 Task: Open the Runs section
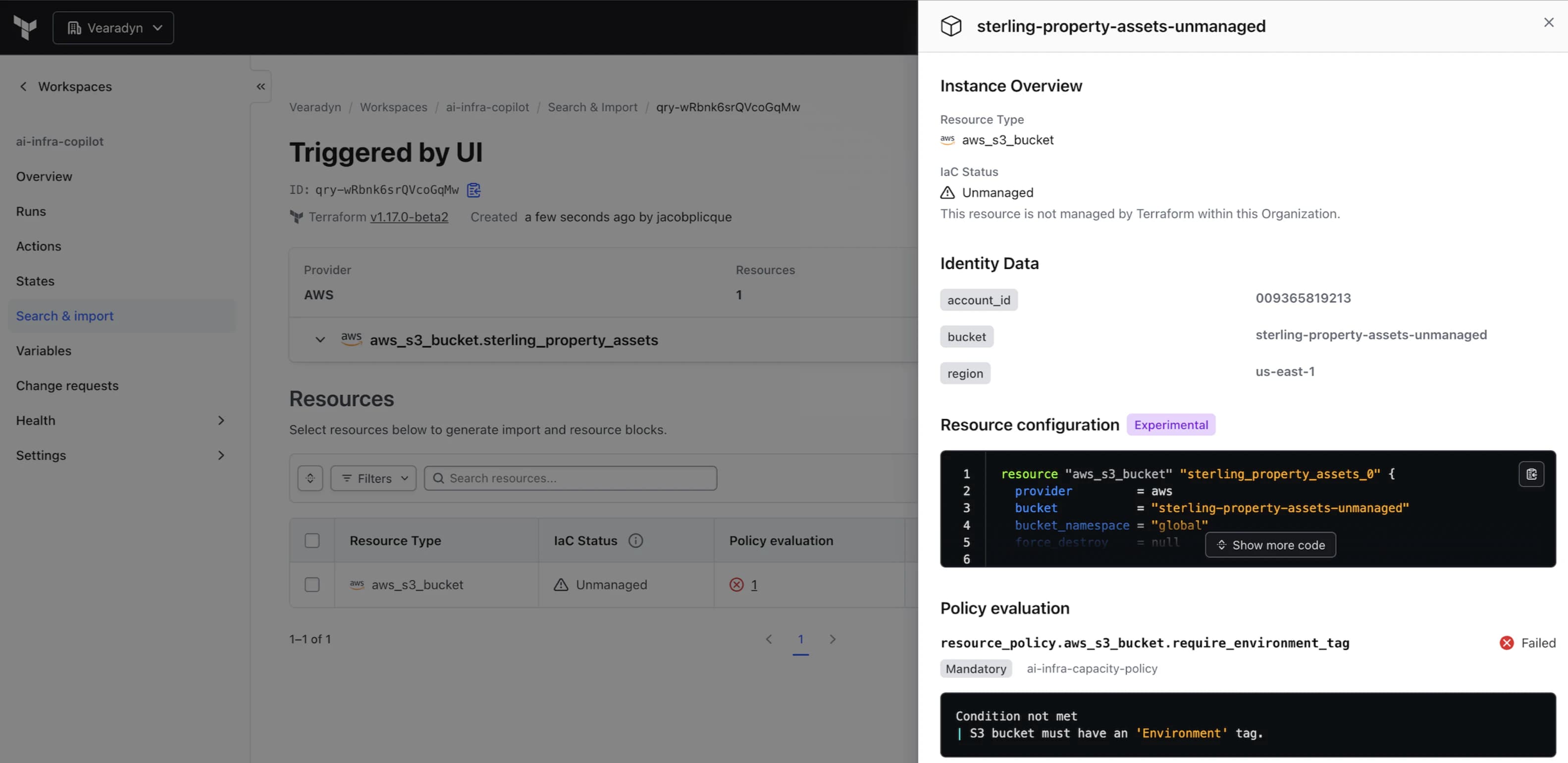30,211
